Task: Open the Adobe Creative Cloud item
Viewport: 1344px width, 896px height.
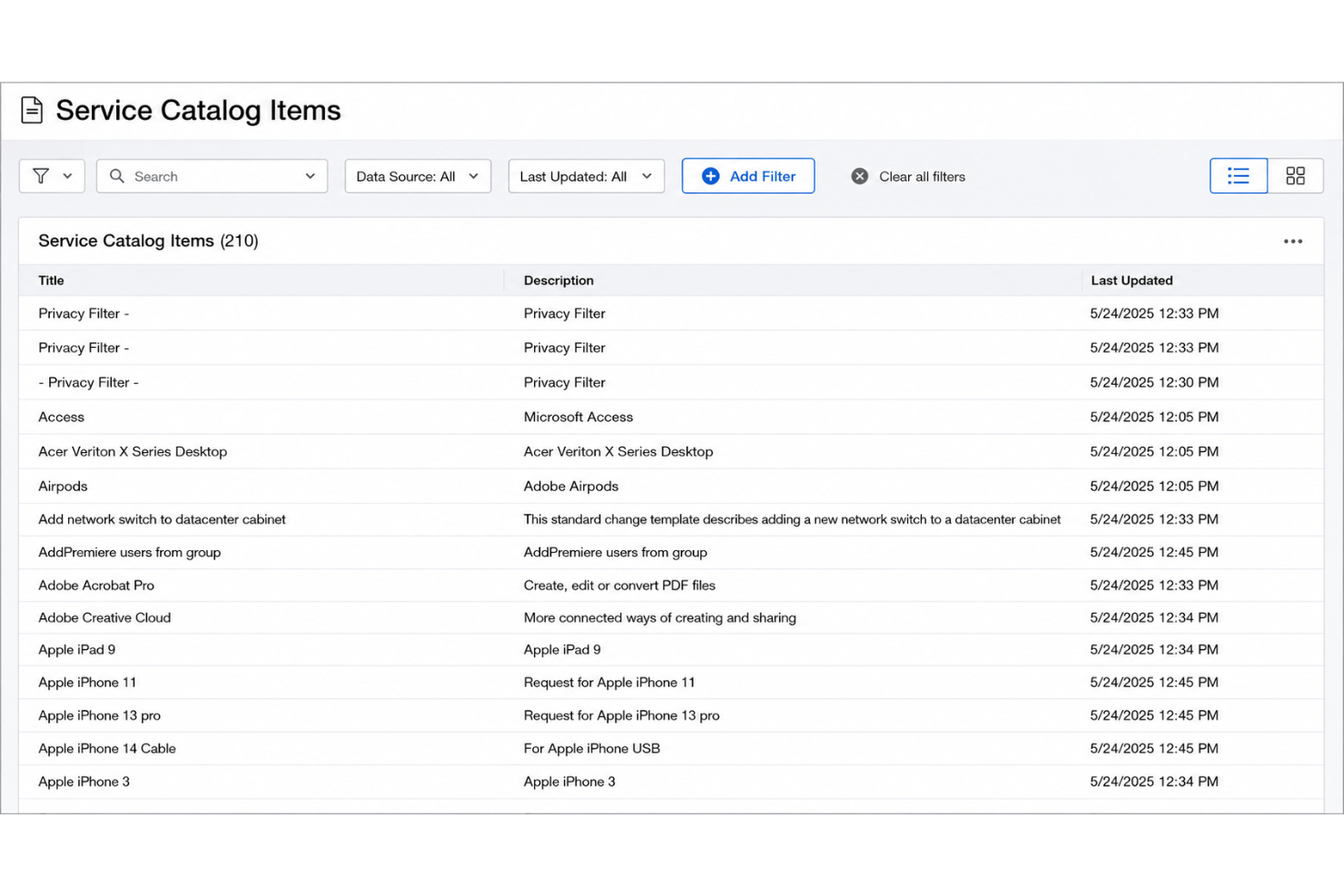Action: [x=104, y=617]
